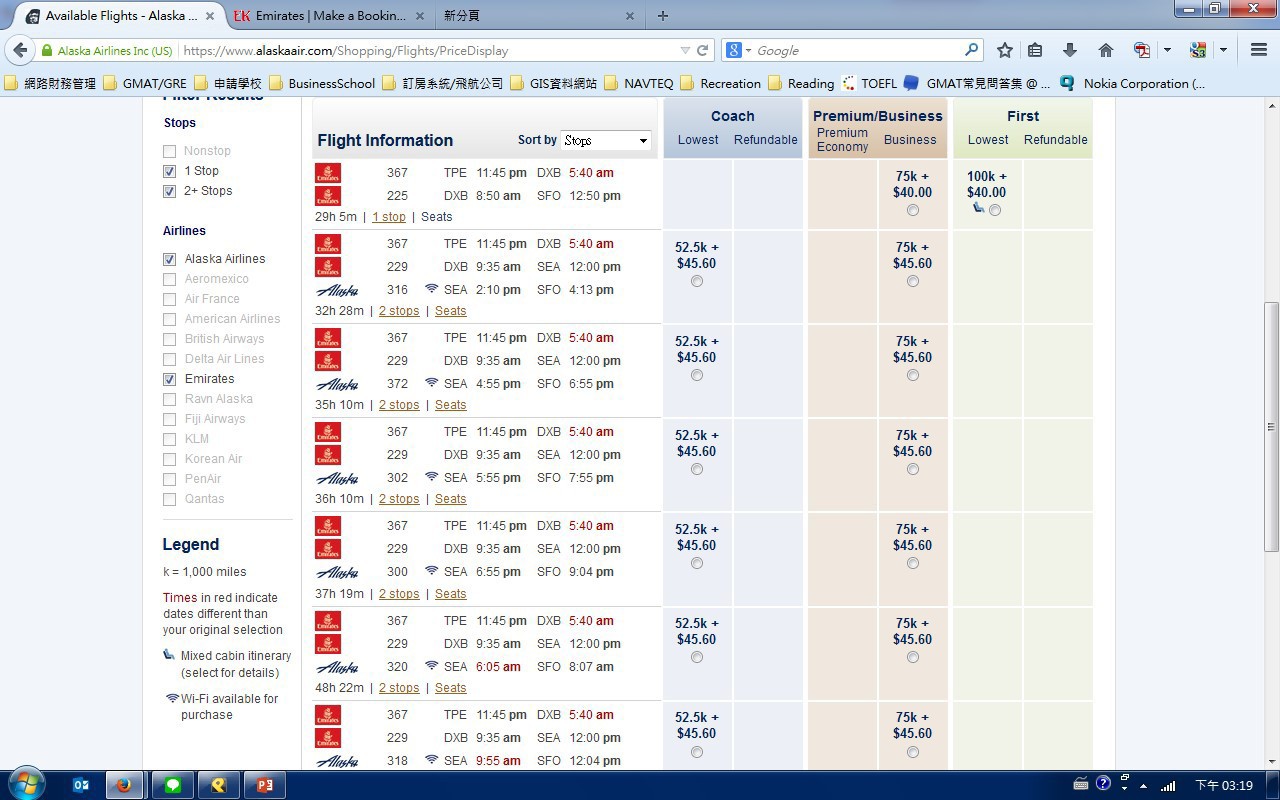1280x800 pixels.
Task: Close the Emirates booking tab
Action: (421, 16)
